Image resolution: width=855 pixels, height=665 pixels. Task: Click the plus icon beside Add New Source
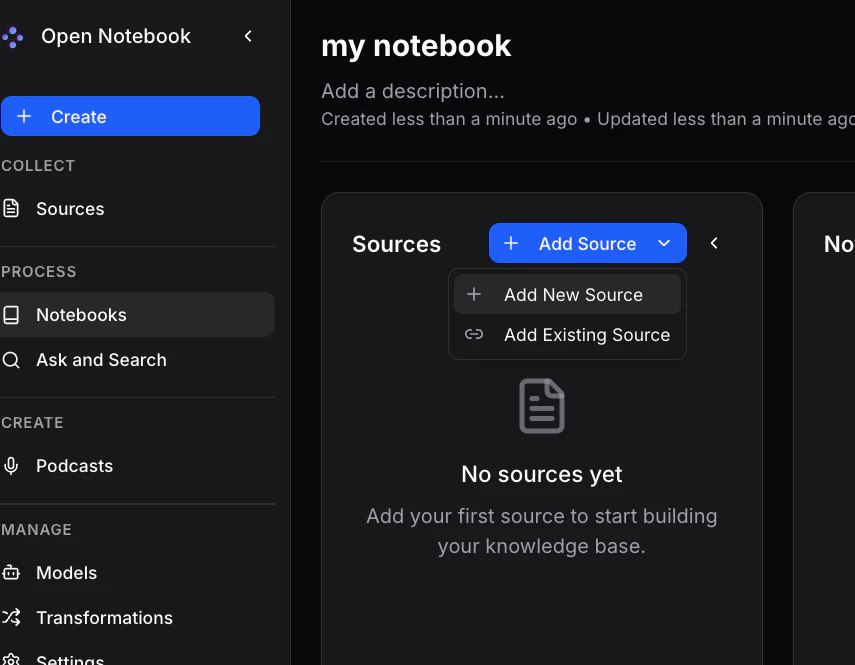[474, 294]
